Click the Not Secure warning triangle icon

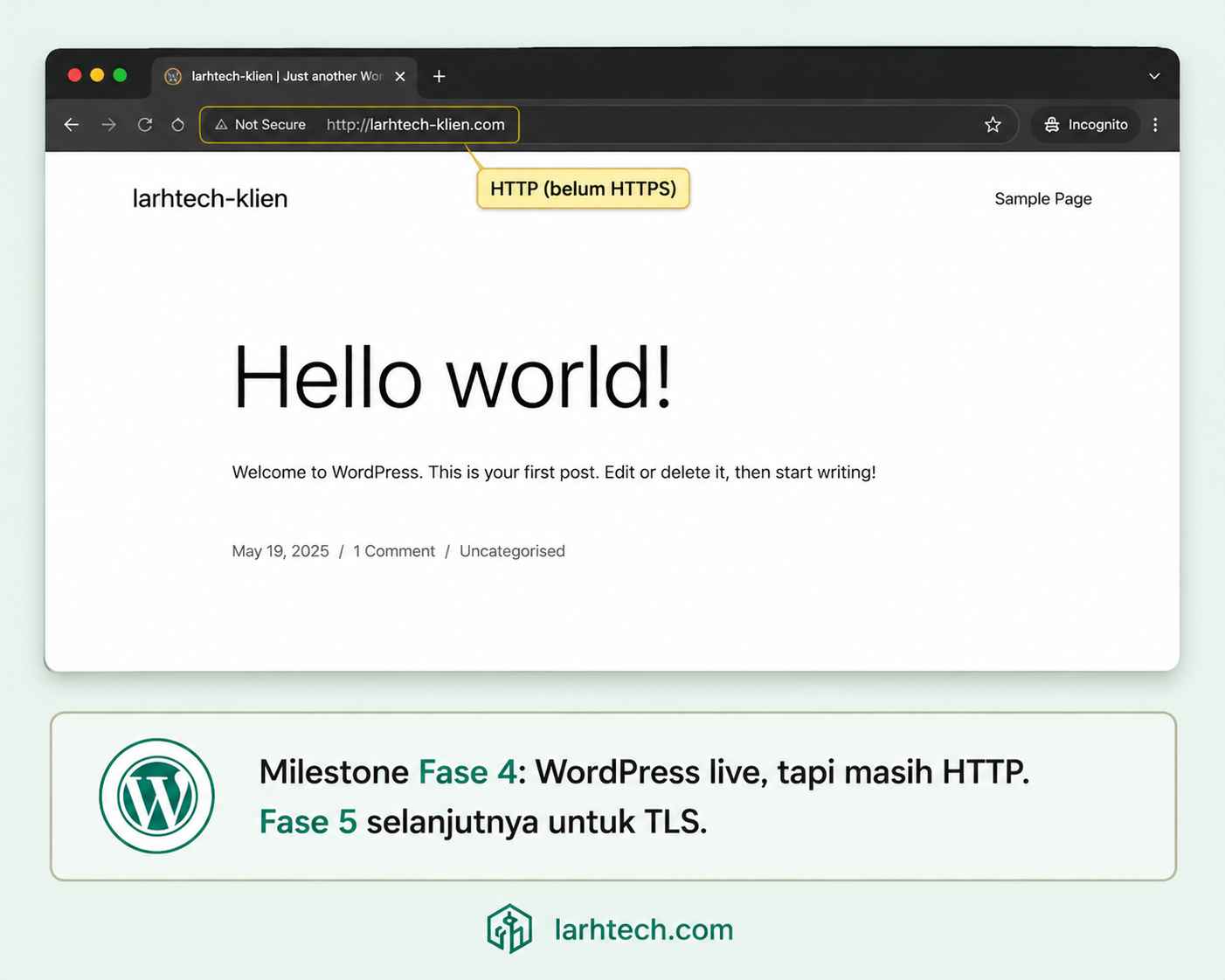221,125
